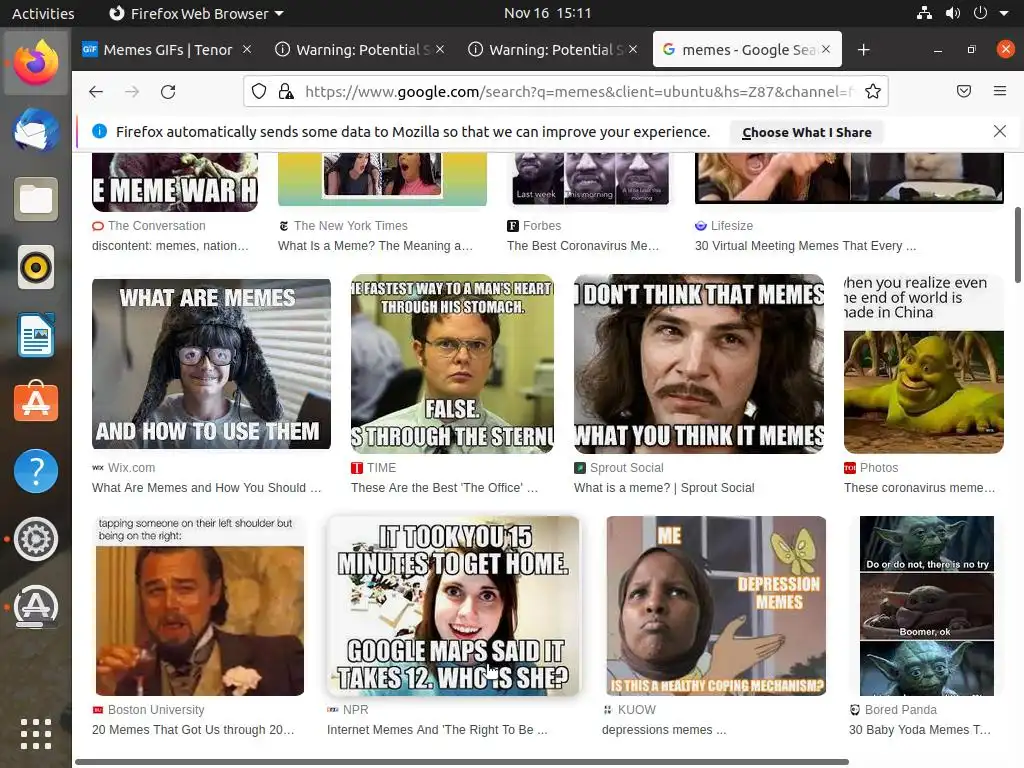Reload the Google search page
This screenshot has height=768, width=1024.
(x=168, y=91)
